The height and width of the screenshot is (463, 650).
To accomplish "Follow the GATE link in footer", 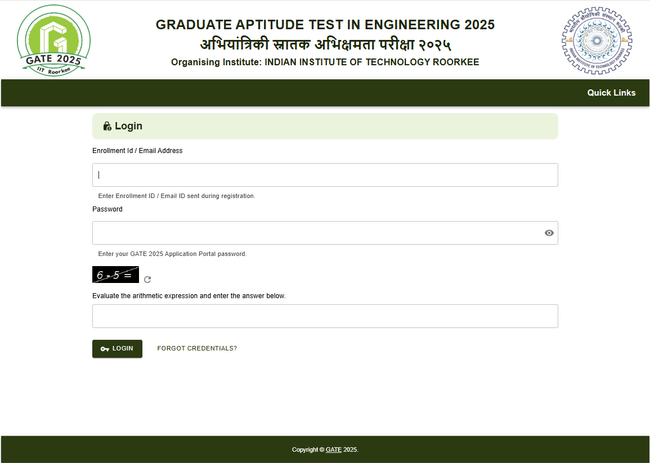I will coord(333,450).
